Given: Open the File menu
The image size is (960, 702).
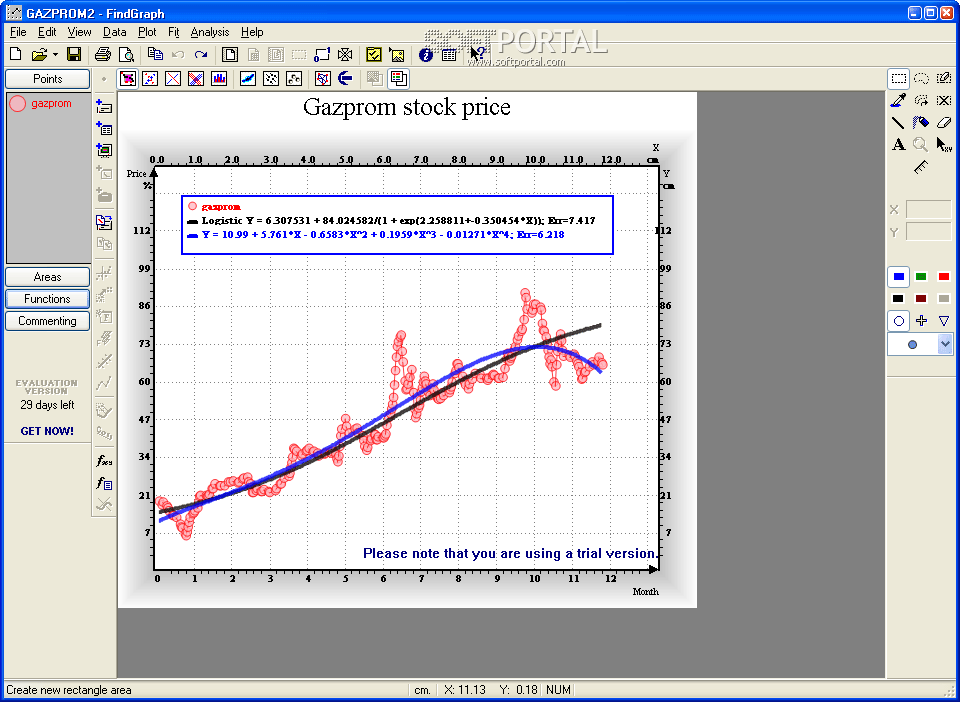Looking at the screenshot, I should click(x=18, y=32).
